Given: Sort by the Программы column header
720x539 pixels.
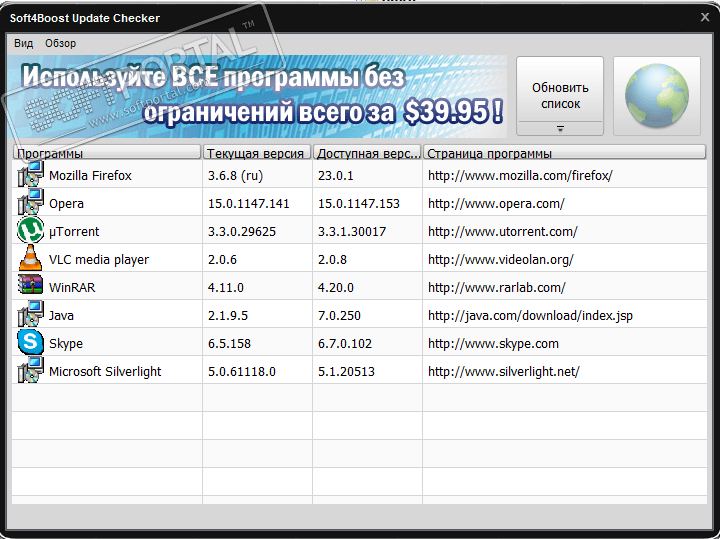Looking at the screenshot, I should (107, 152).
